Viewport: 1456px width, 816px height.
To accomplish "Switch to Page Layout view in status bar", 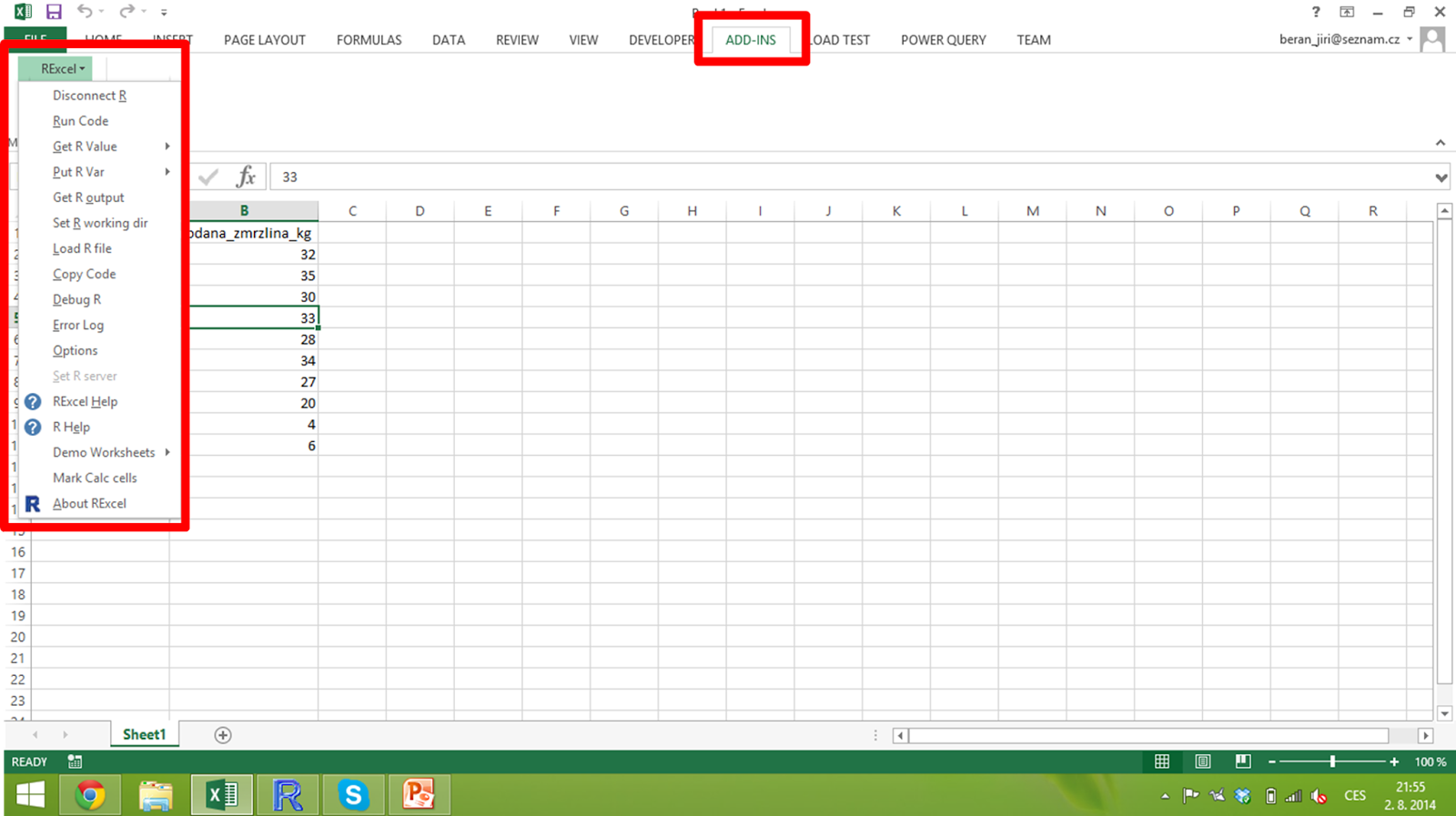I will coord(1203,761).
